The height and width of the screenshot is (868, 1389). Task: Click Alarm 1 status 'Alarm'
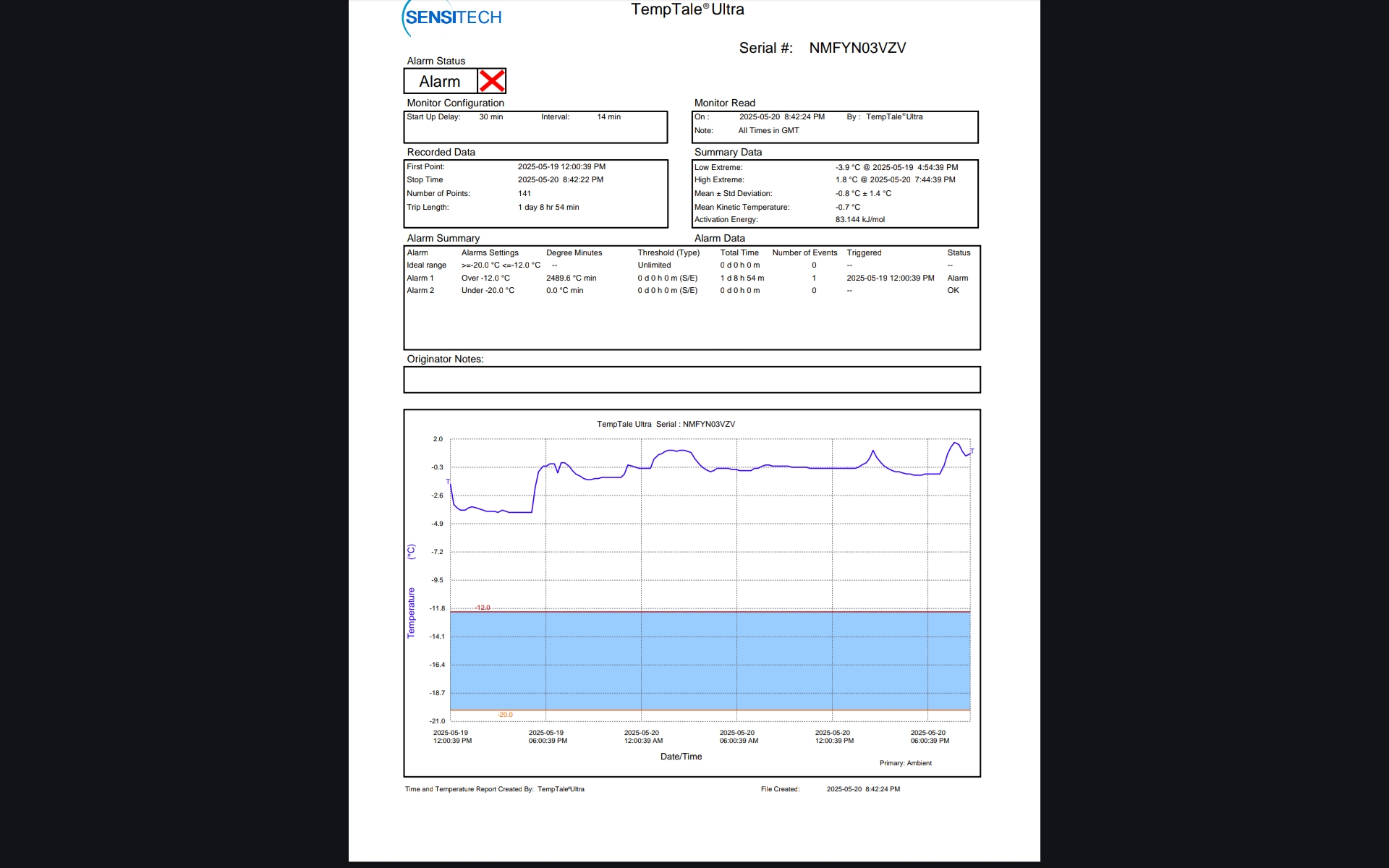957,278
